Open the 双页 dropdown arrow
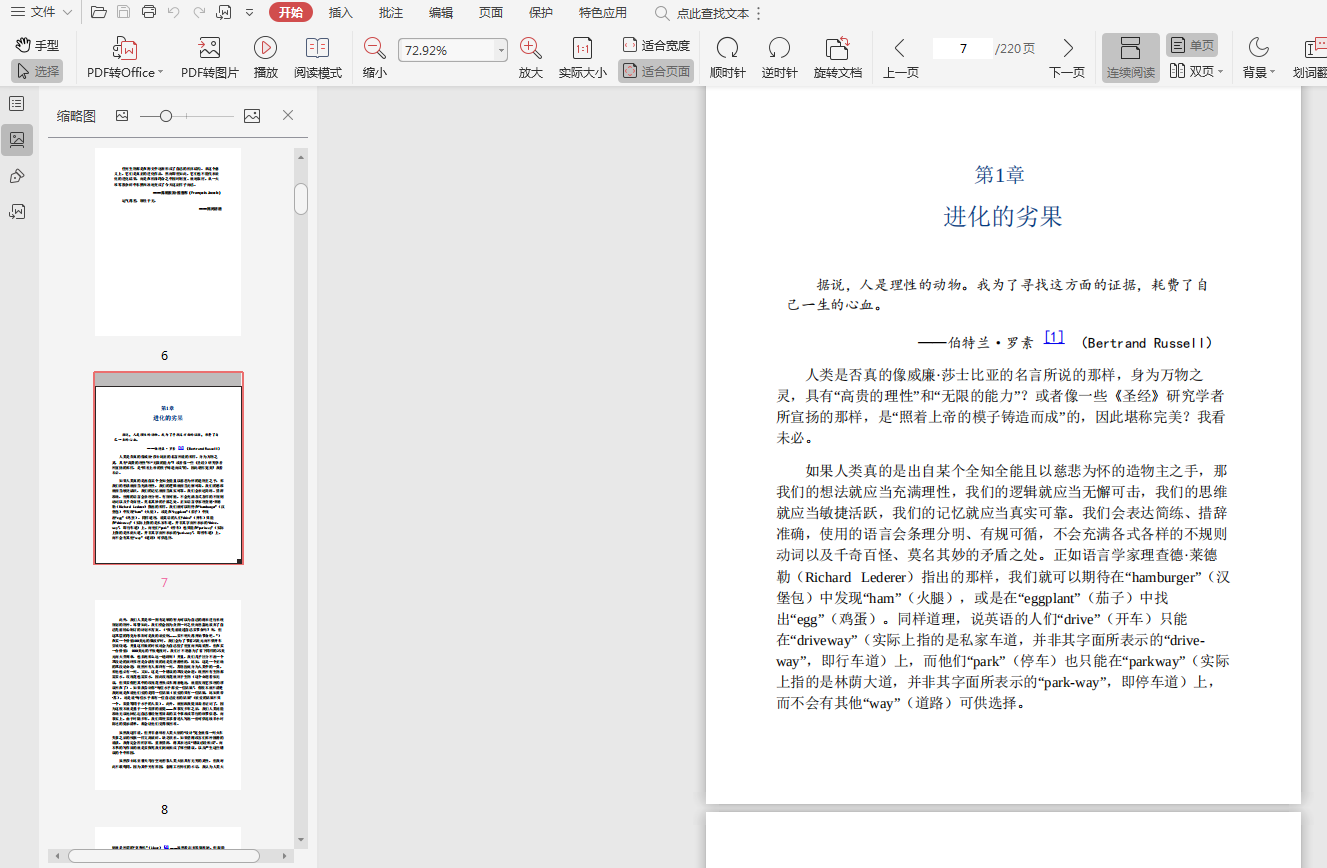The width and height of the screenshot is (1327, 868). [x=1221, y=72]
